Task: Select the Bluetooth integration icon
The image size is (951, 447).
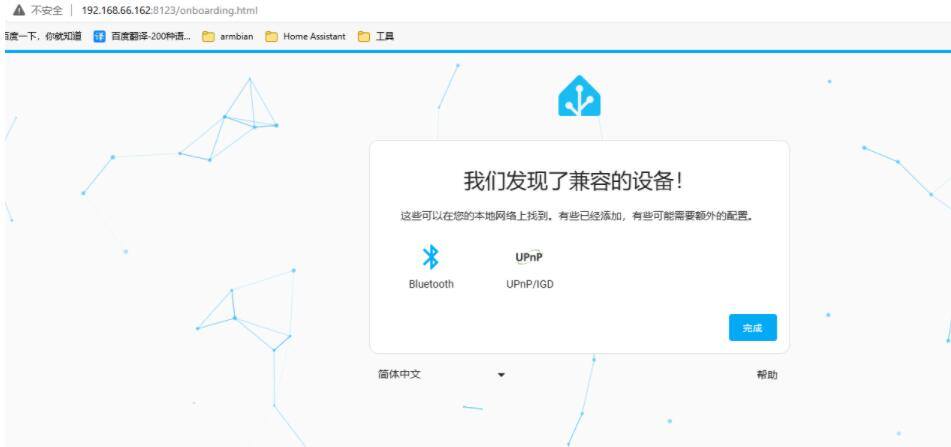Action: click(x=431, y=257)
